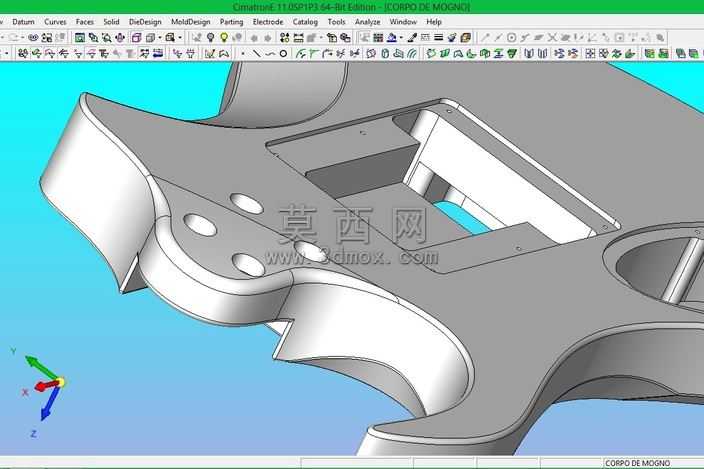Click the green cube solid tool icon
The image size is (704, 469).
[x=484, y=54]
